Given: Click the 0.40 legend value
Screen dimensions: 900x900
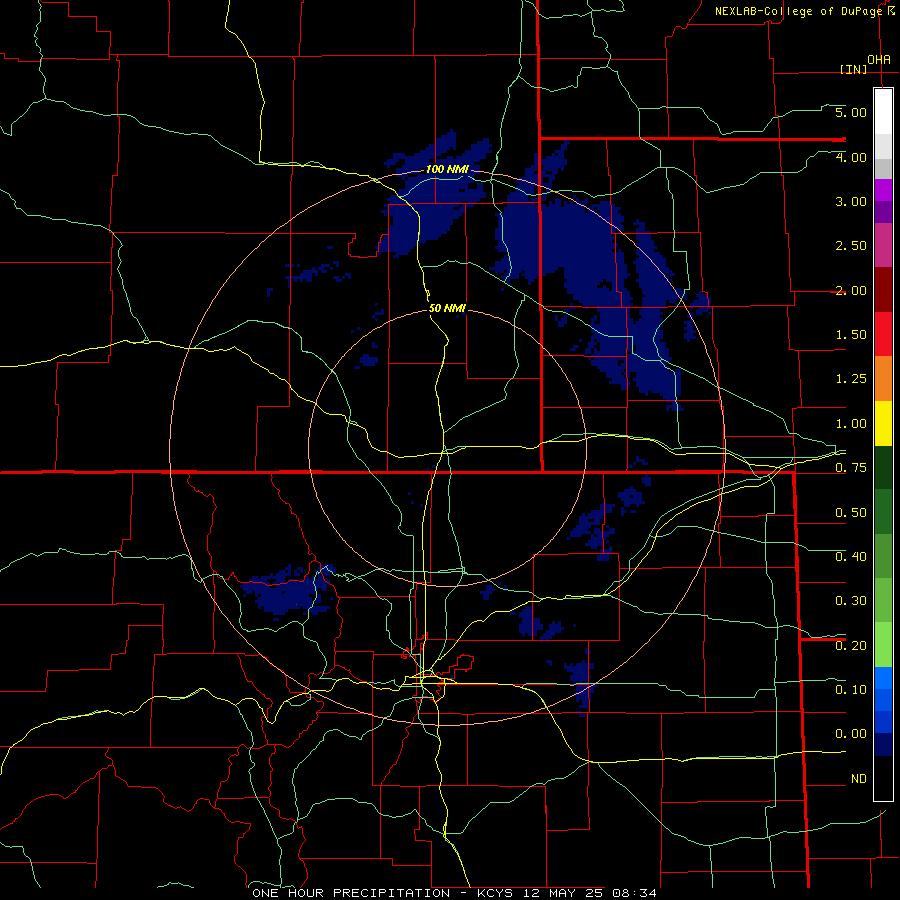Looking at the screenshot, I should [x=851, y=557].
